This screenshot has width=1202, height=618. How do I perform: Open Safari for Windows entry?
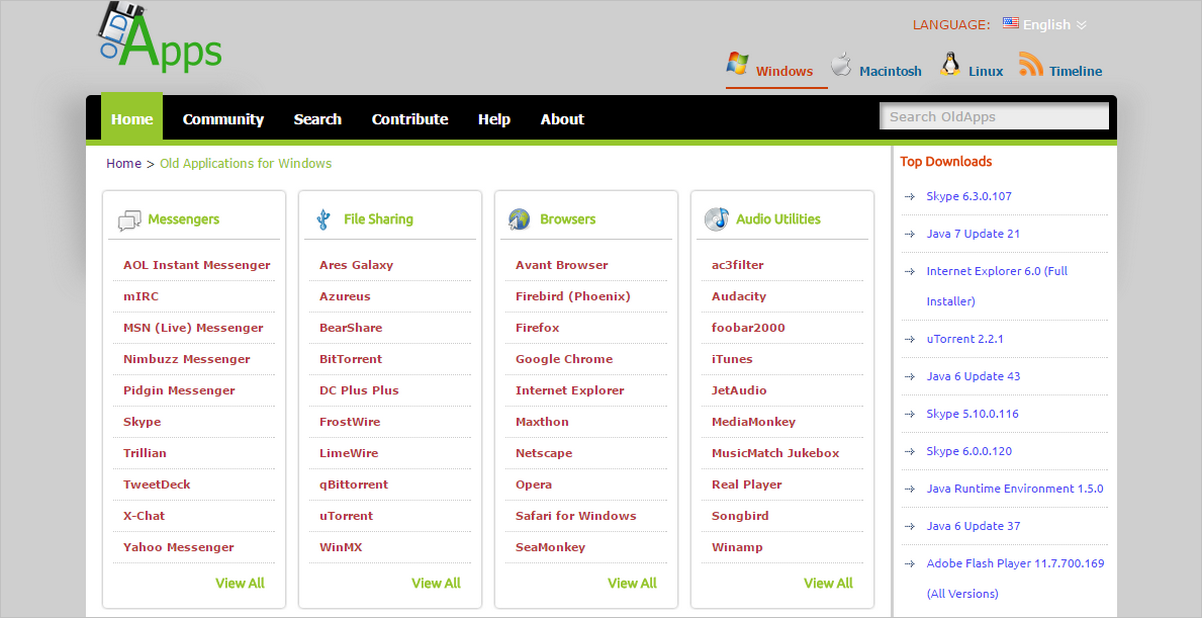576,516
